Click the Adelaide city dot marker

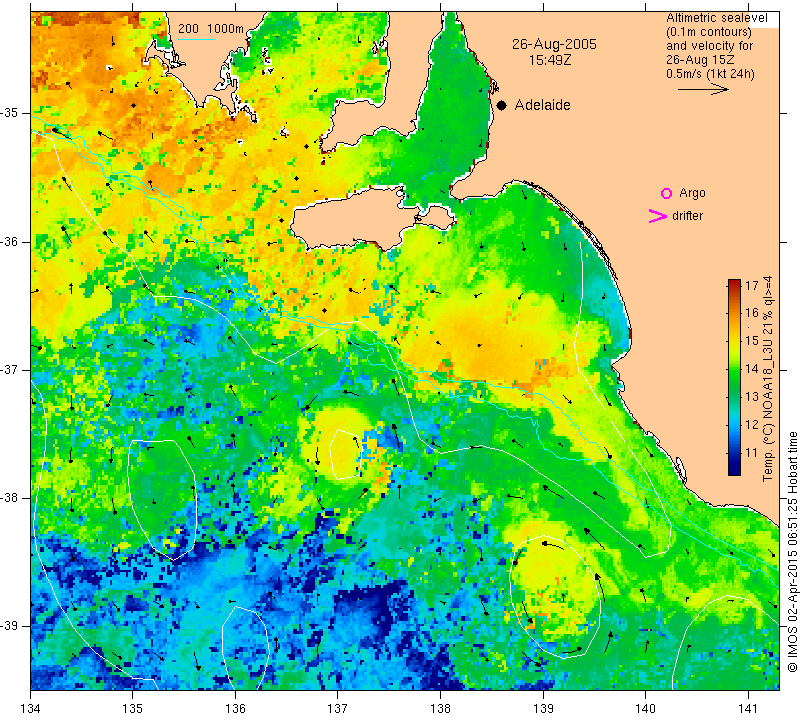click(x=502, y=105)
